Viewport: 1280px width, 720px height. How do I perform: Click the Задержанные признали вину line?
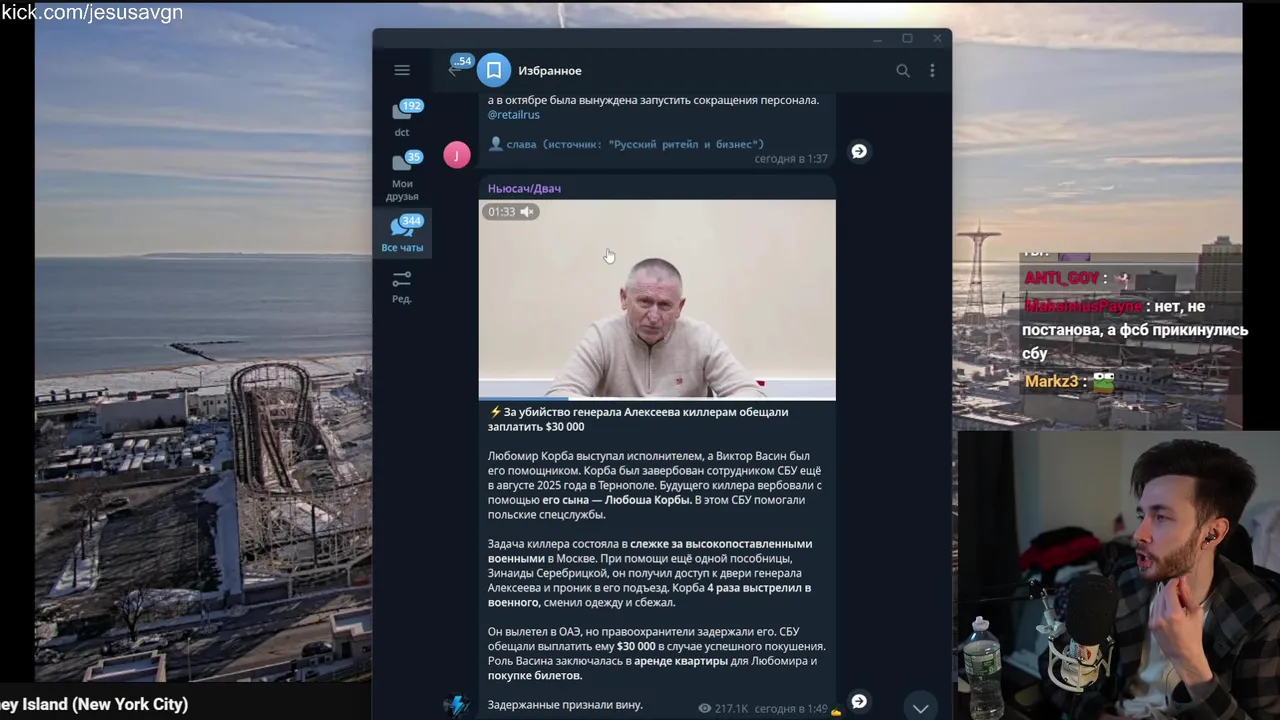(565, 705)
